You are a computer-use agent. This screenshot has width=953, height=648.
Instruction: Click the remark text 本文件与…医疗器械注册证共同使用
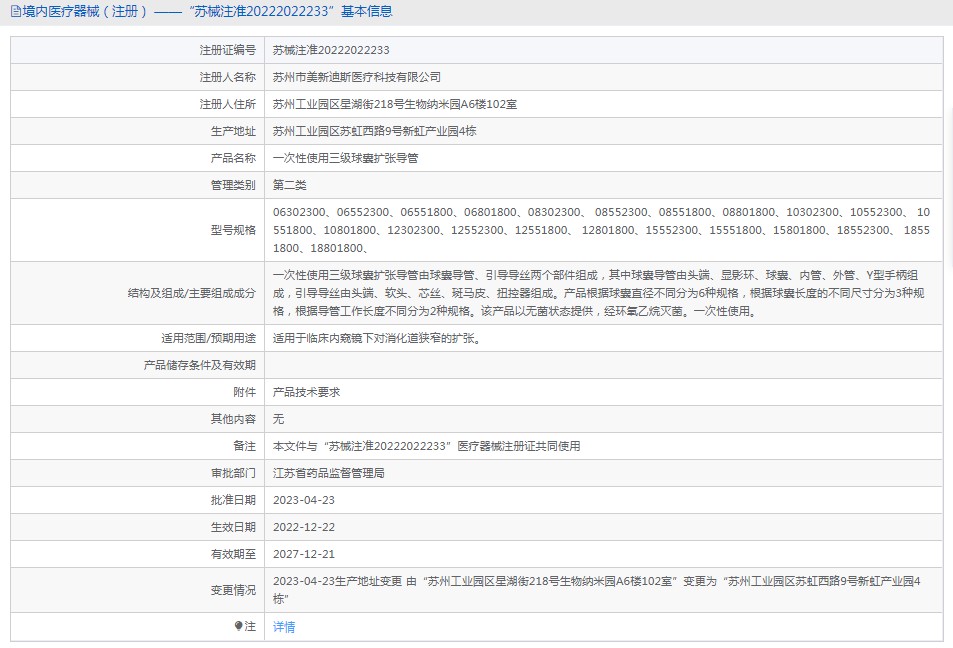coord(427,446)
